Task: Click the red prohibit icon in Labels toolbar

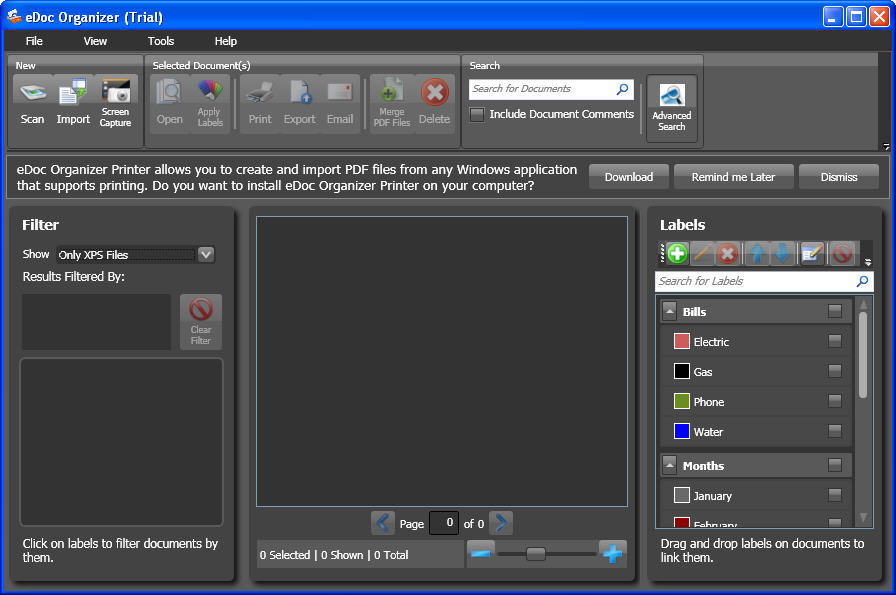Action: pos(842,253)
